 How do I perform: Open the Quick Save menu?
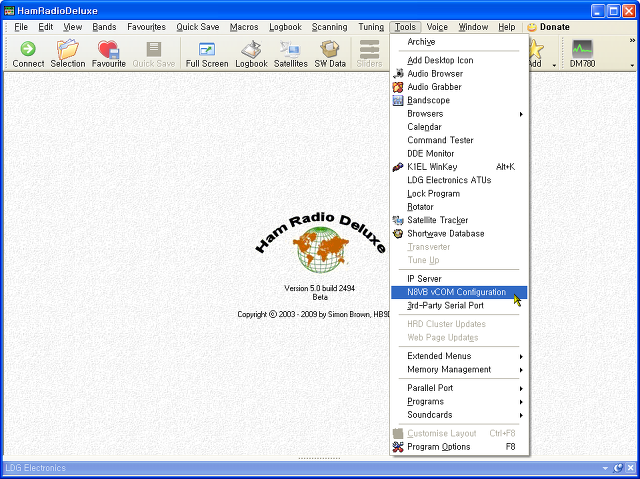point(198,27)
